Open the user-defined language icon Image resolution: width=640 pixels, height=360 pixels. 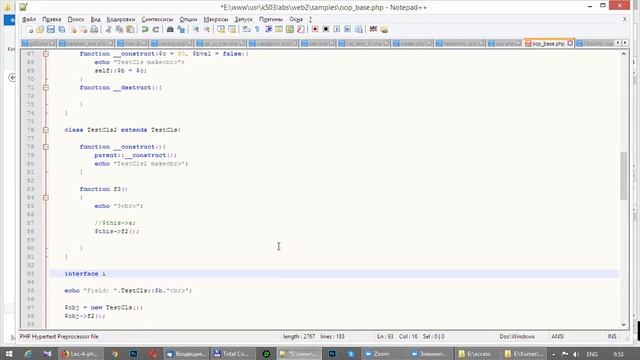(x=279, y=29)
